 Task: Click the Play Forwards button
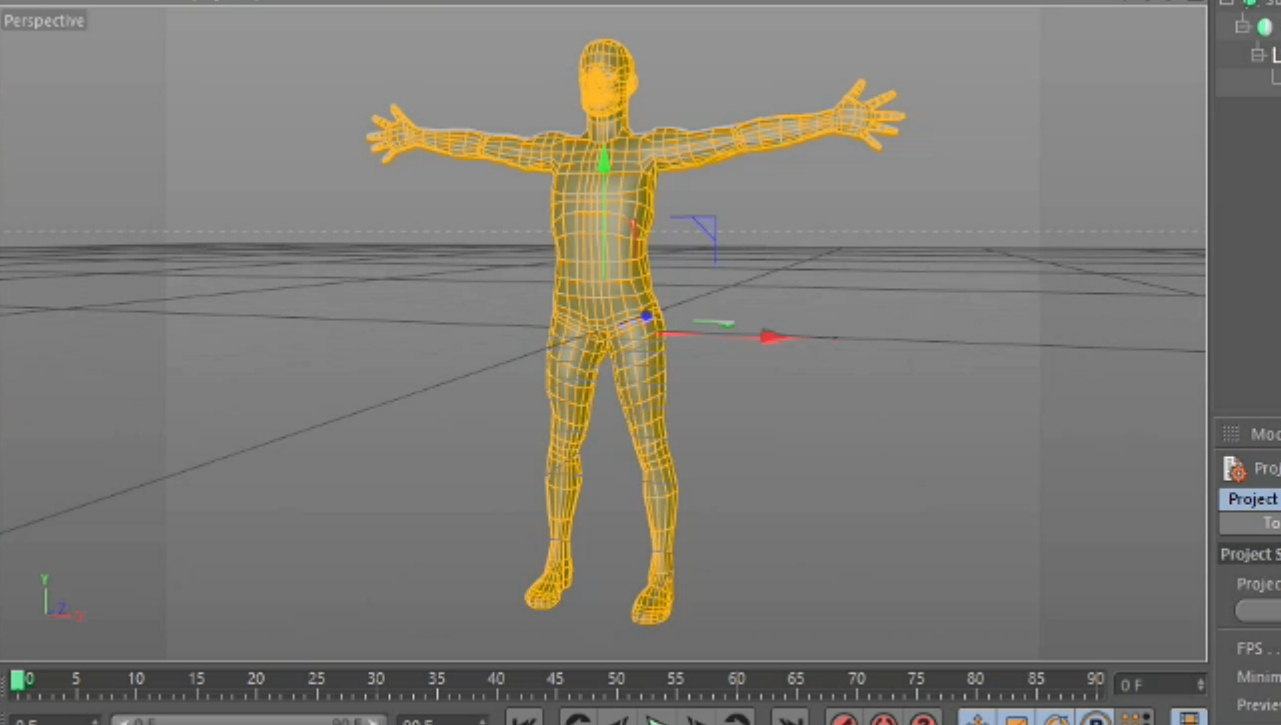point(658,718)
